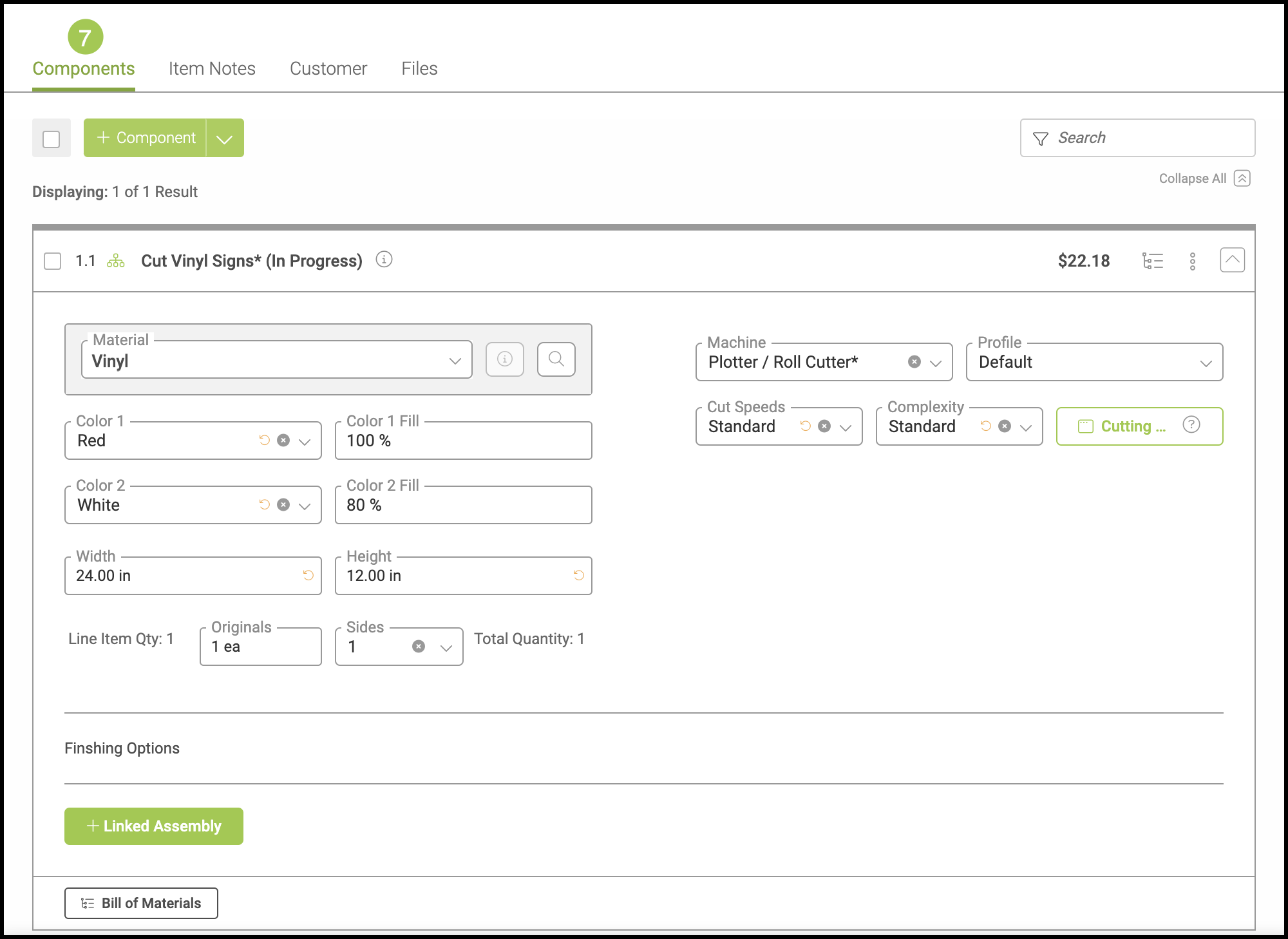The image size is (1288, 939).
Task: Open the Bill of Materials button
Action: (x=141, y=903)
